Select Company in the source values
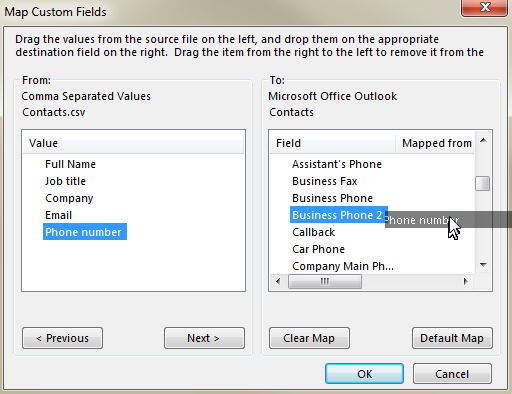This screenshot has width=512, height=394. coord(69,198)
